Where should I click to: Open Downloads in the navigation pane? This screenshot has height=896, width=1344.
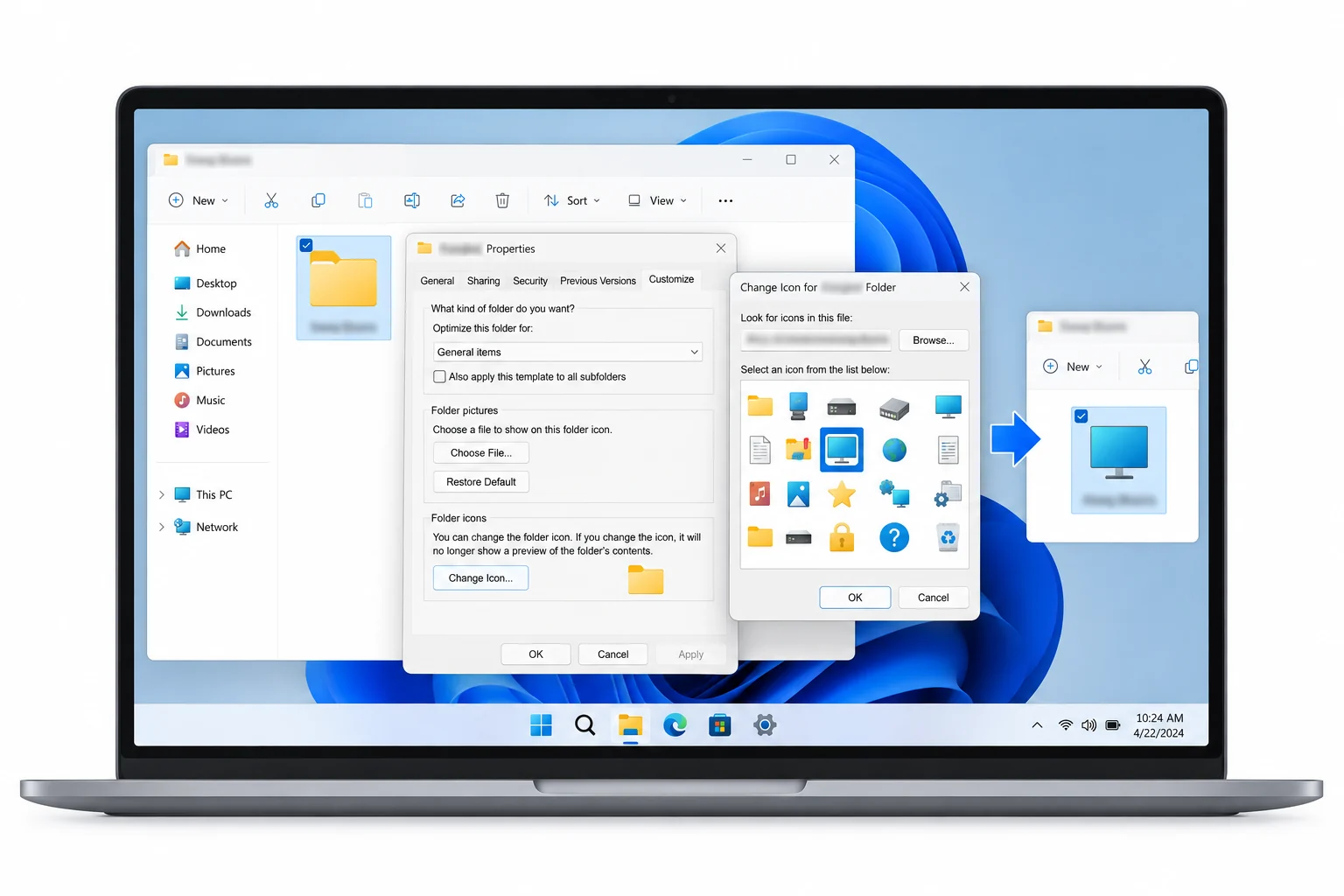click(x=213, y=312)
